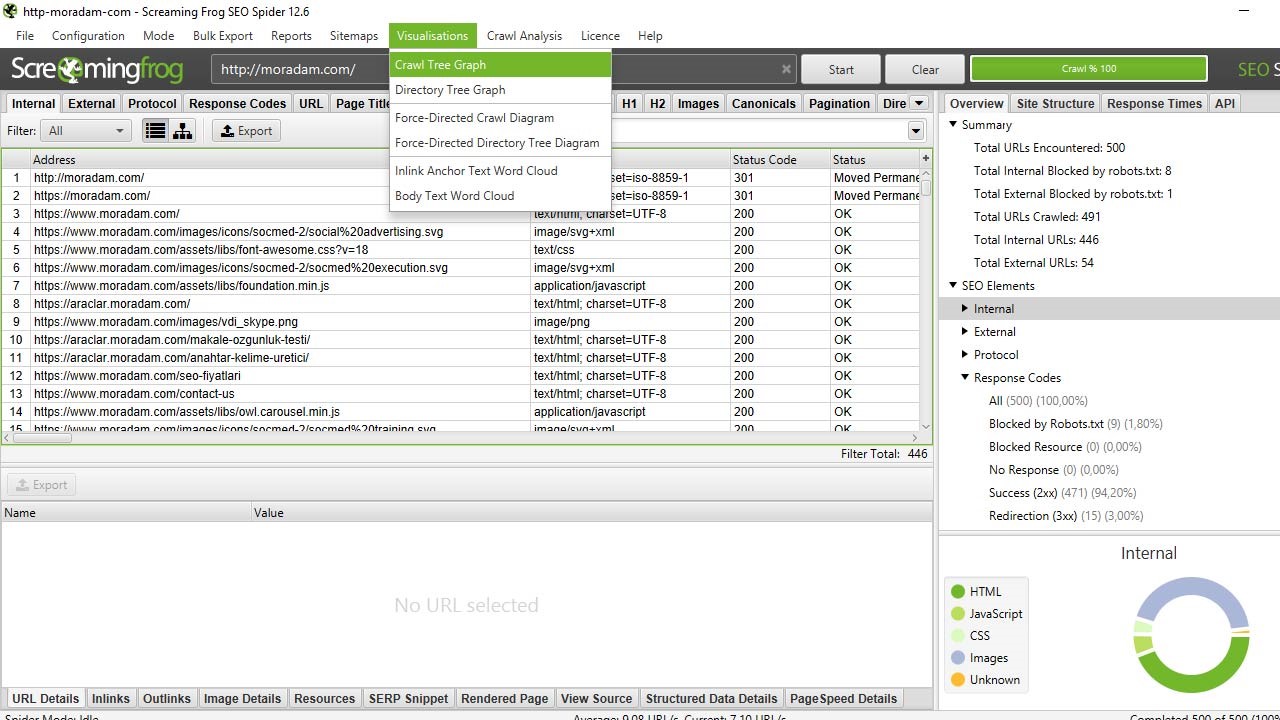Screen dimensions: 1280x720
Task: Expand the External tree node
Action: [x=966, y=332]
